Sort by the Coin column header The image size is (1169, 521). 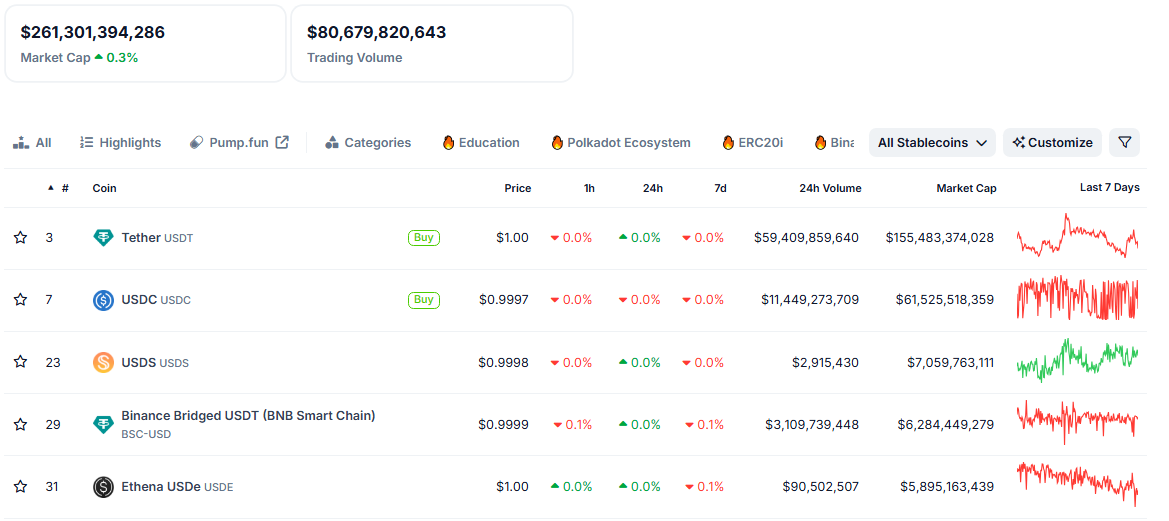click(104, 188)
